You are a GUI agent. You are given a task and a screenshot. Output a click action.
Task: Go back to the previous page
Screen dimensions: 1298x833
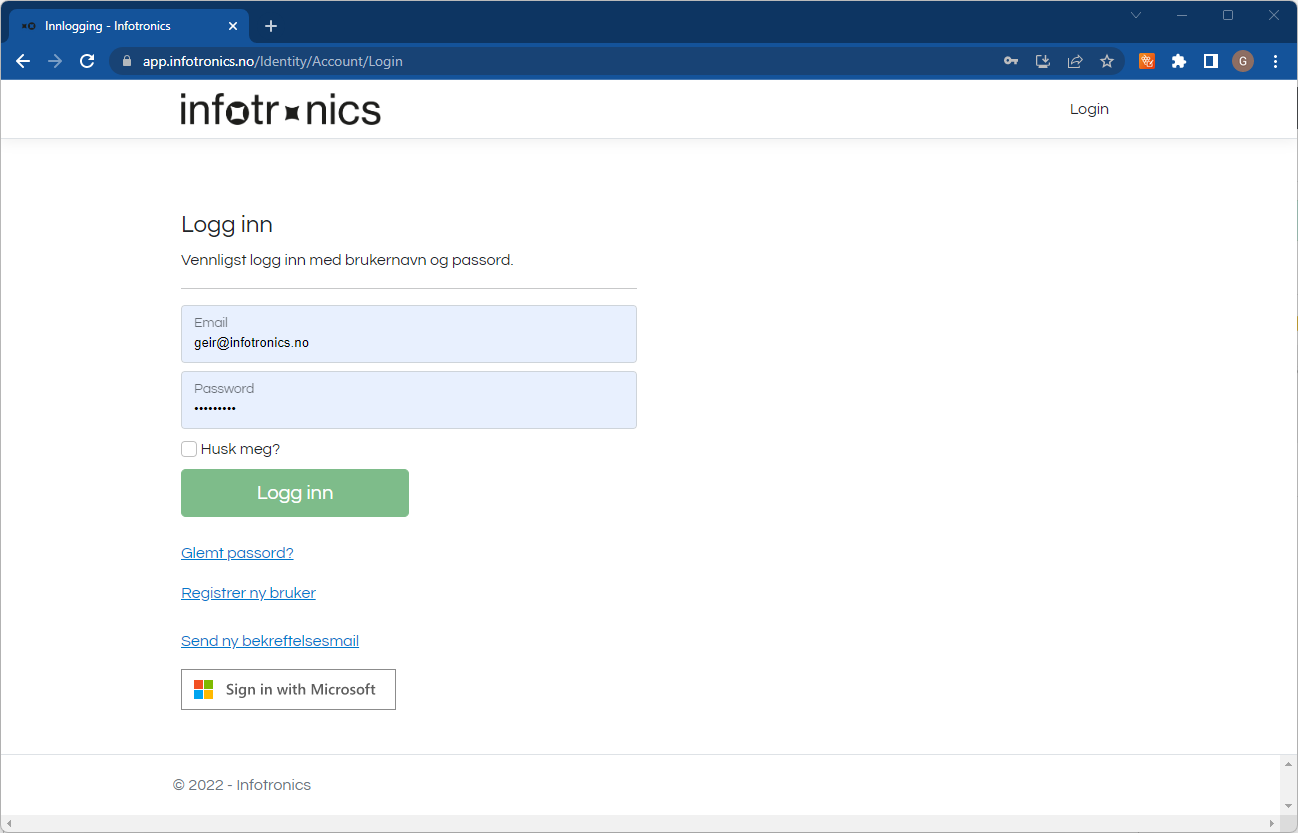pyautogui.click(x=23, y=61)
